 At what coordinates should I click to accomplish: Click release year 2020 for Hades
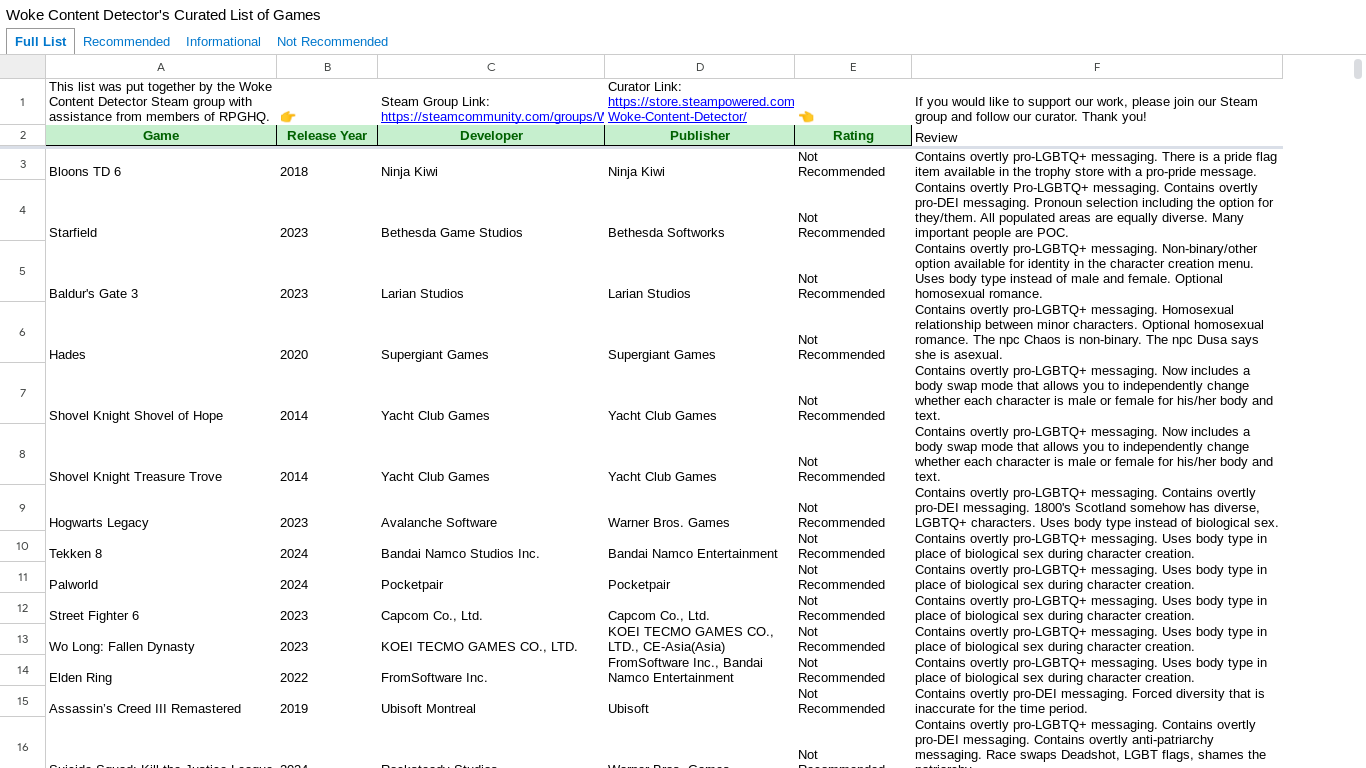pos(327,332)
